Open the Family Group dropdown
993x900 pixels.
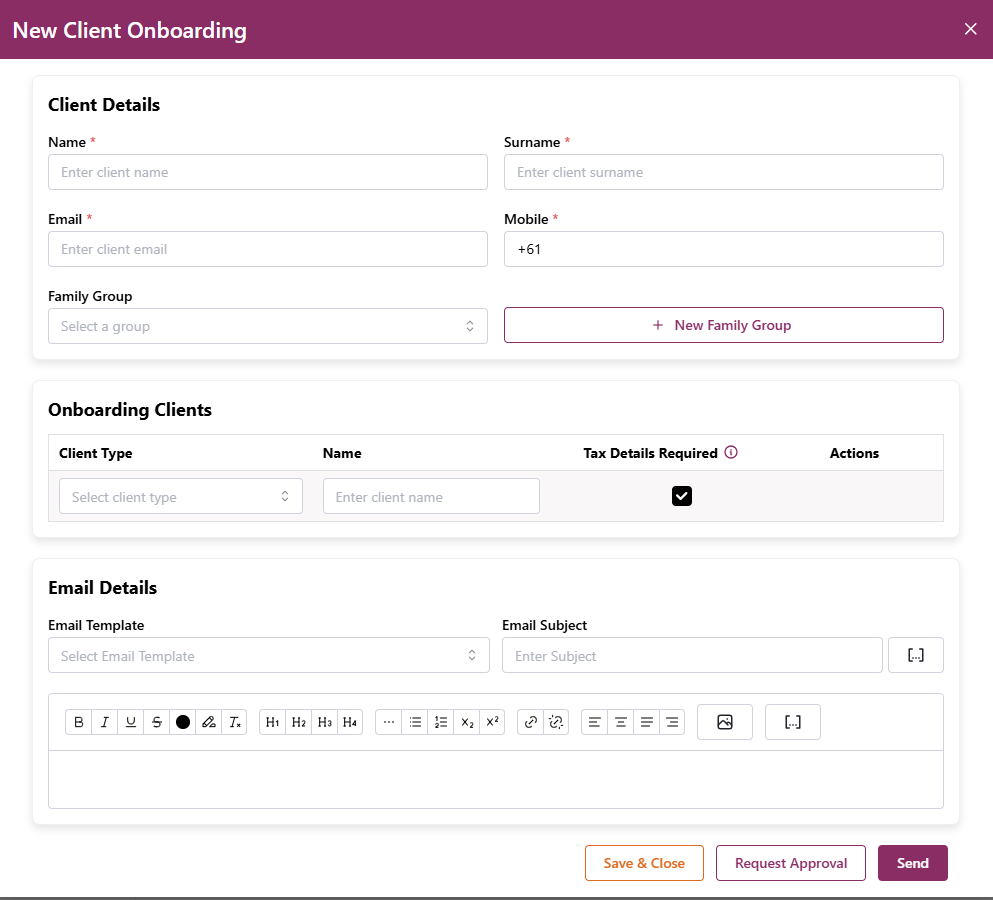tap(268, 326)
